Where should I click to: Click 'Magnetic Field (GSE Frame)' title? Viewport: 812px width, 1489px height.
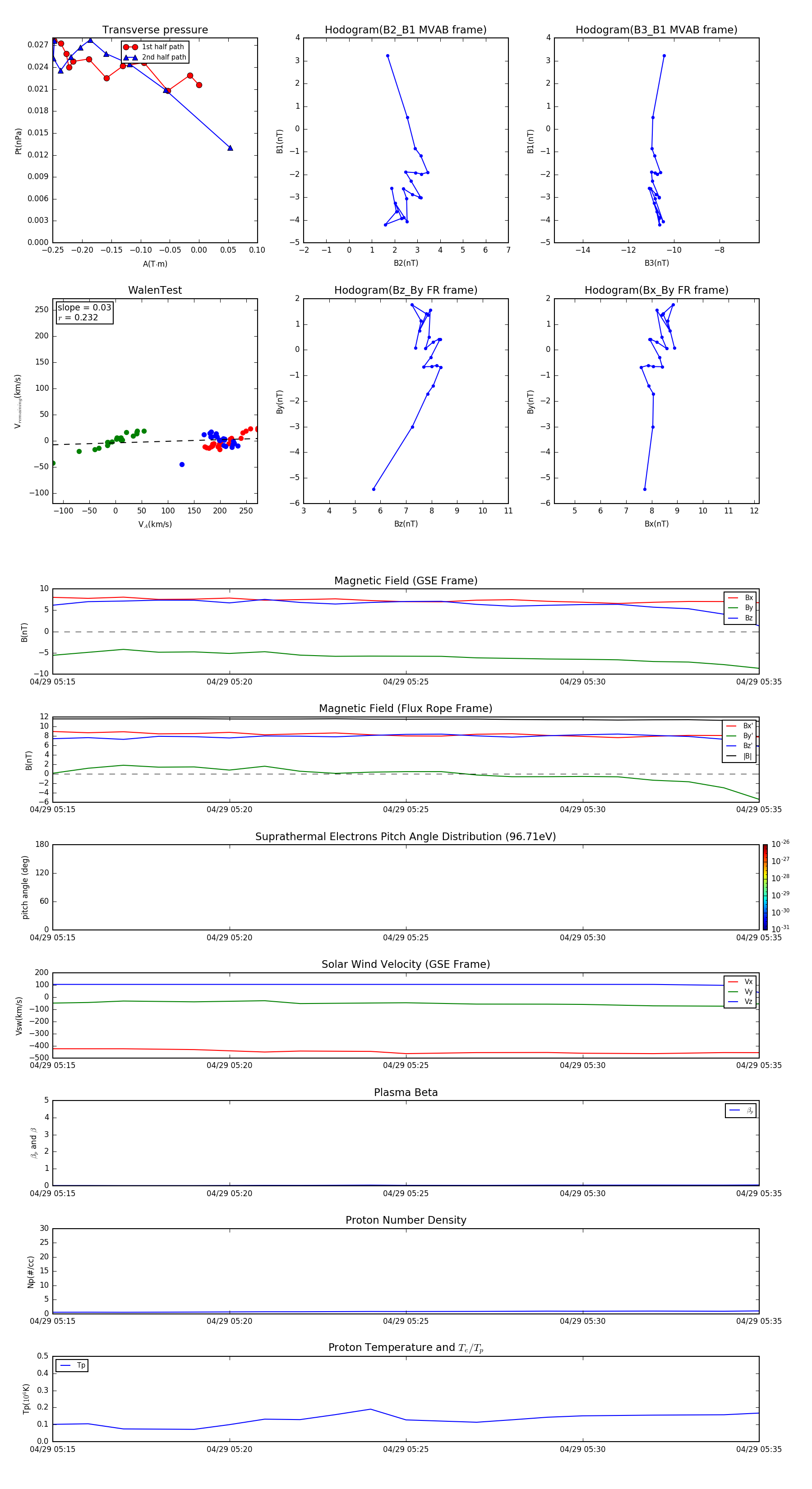pos(406,581)
